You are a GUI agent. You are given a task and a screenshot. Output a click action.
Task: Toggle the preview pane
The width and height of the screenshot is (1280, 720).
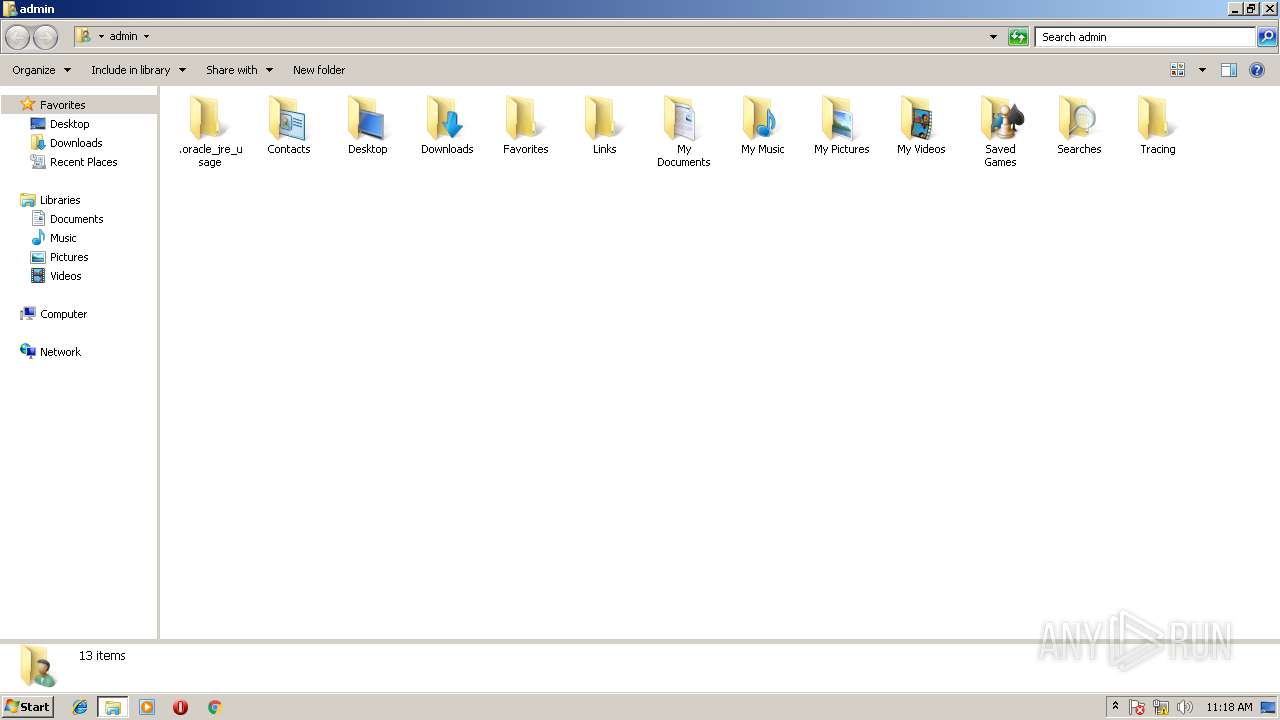coord(1229,70)
